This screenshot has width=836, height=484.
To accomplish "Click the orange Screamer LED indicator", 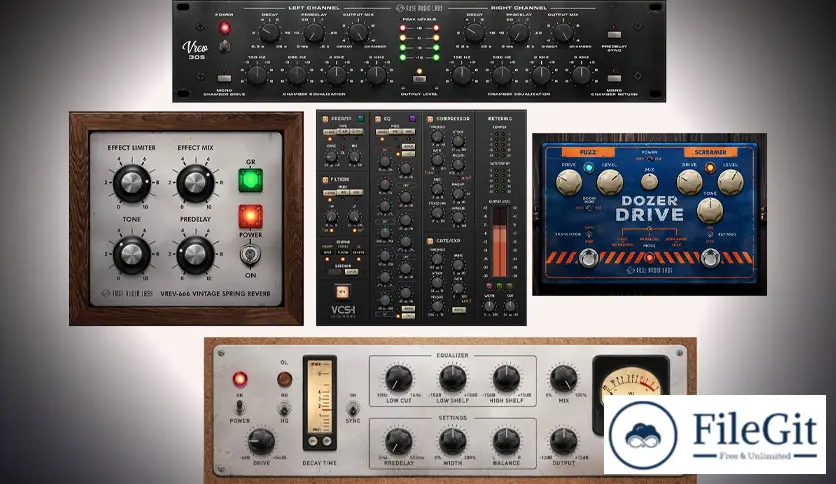I will [710, 167].
